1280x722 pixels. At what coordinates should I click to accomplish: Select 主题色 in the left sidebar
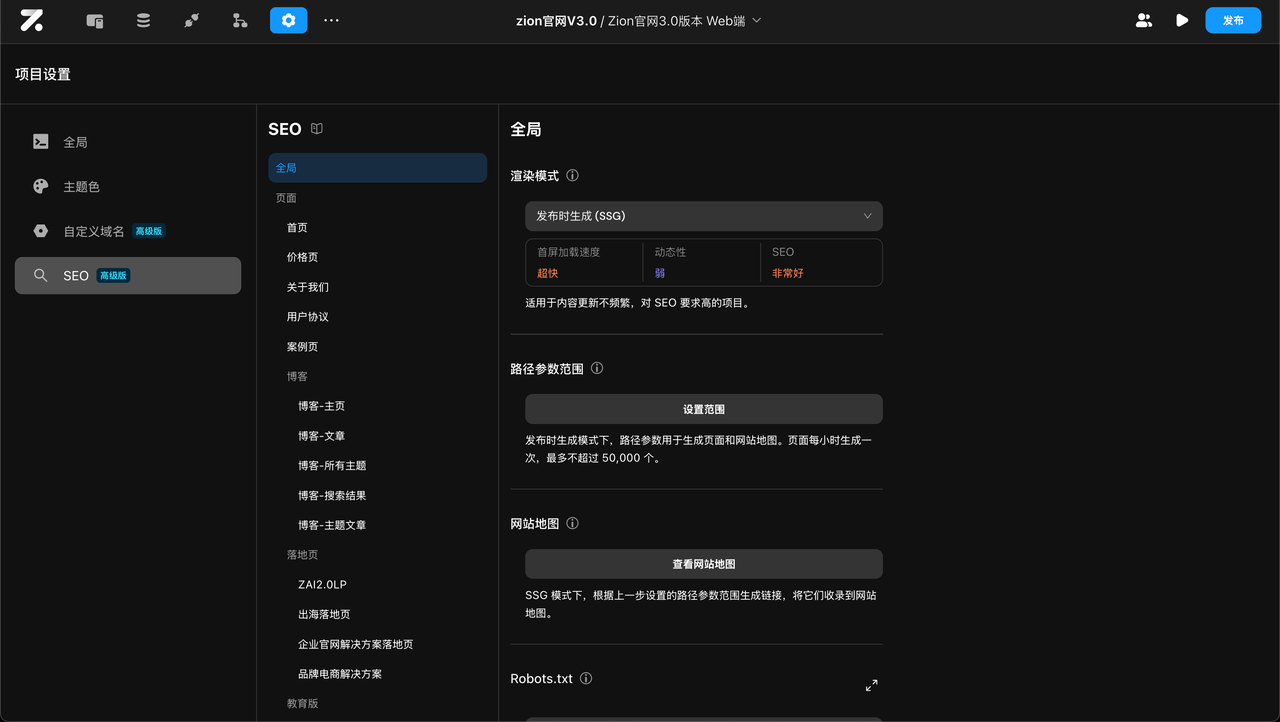tap(77, 186)
